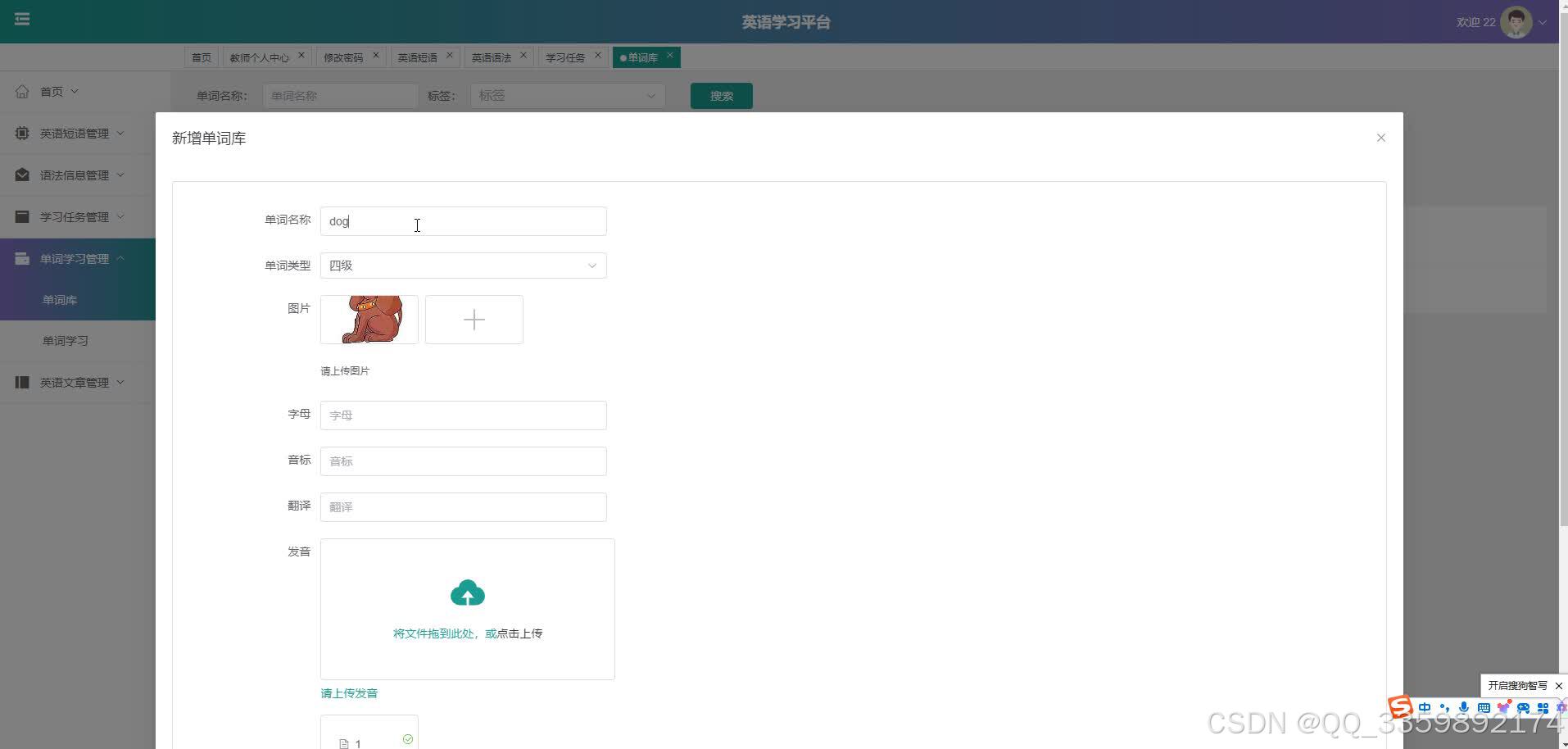
Task: Click the cloud upload icon for 发音
Action: 468,593
